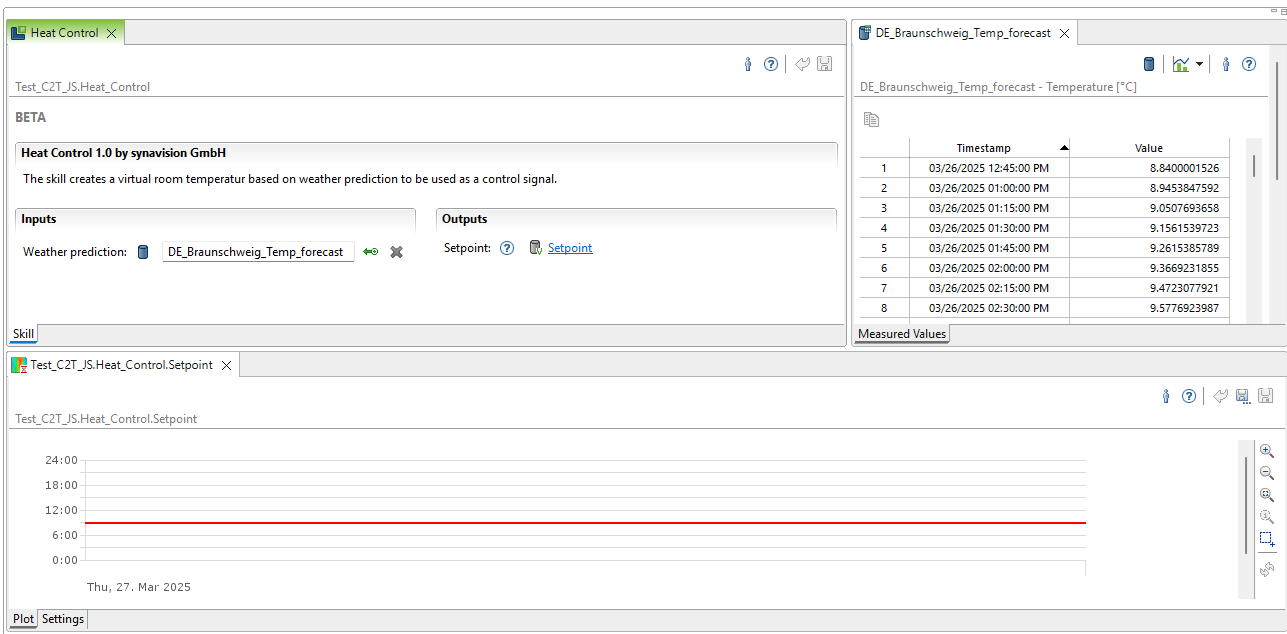Click the copy icon above the measured values table
The height and width of the screenshot is (634, 1287).
(x=872, y=120)
